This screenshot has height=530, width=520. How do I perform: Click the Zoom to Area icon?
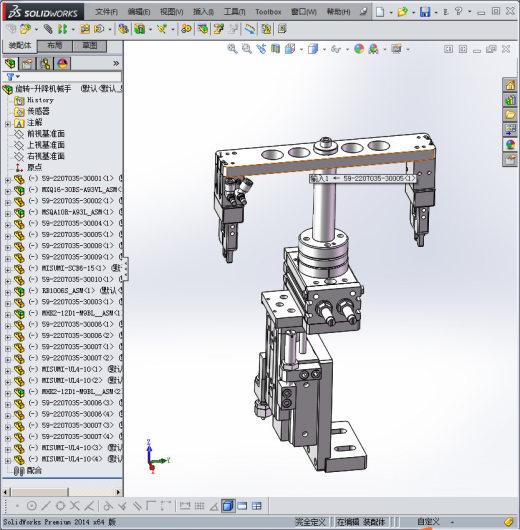click(x=247, y=49)
